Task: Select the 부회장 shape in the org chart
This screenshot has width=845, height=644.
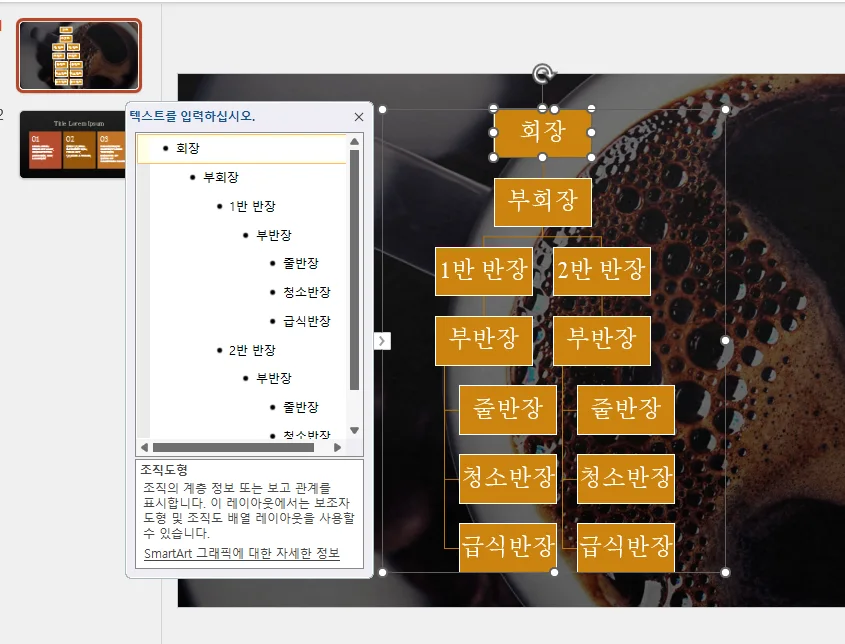Action: pos(543,202)
